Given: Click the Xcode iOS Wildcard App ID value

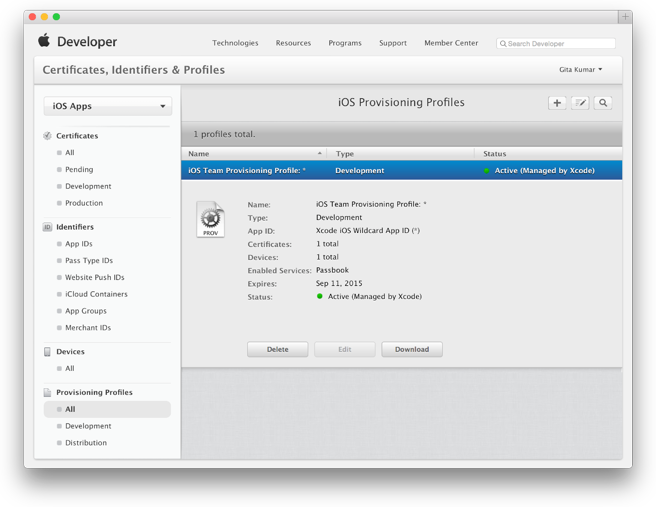Looking at the screenshot, I should pos(368,230).
